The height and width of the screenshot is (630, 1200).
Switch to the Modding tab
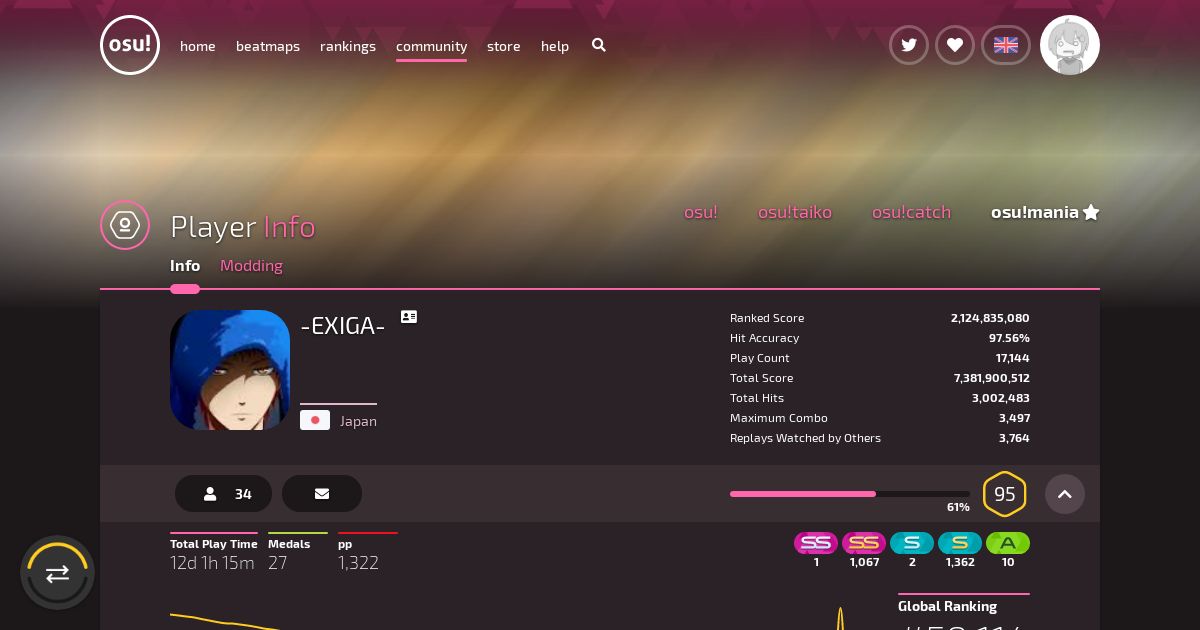(251, 265)
